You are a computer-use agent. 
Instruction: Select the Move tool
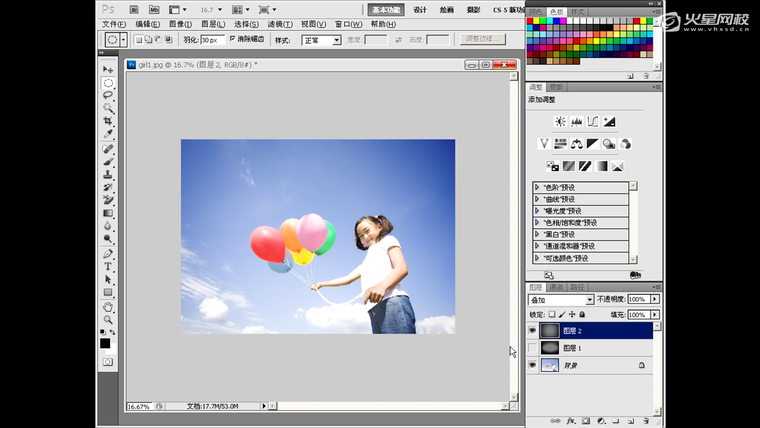tap(108, 69)
